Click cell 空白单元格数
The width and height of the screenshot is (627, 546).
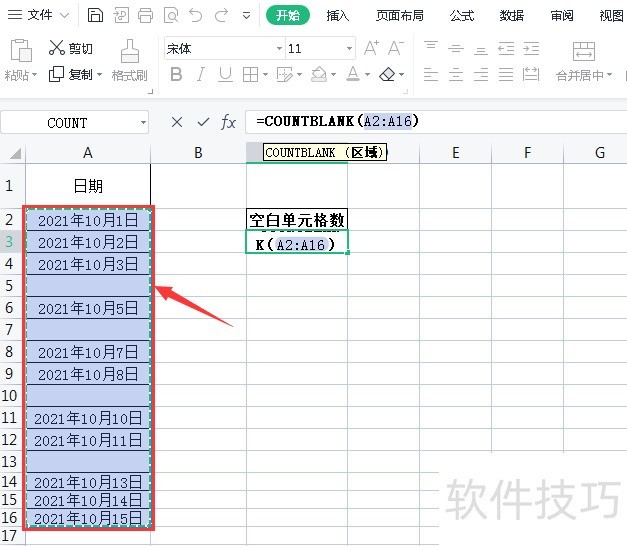(x=297, y=220)
